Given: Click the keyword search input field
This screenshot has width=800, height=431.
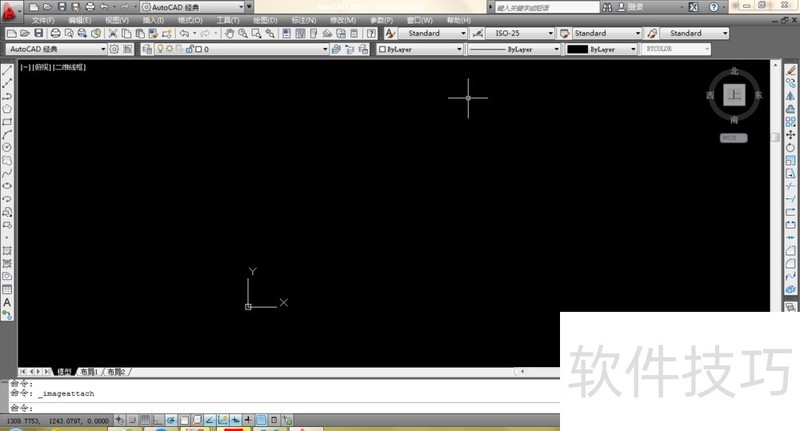Looking at the screenshot, I should click(x=546, y=8).
